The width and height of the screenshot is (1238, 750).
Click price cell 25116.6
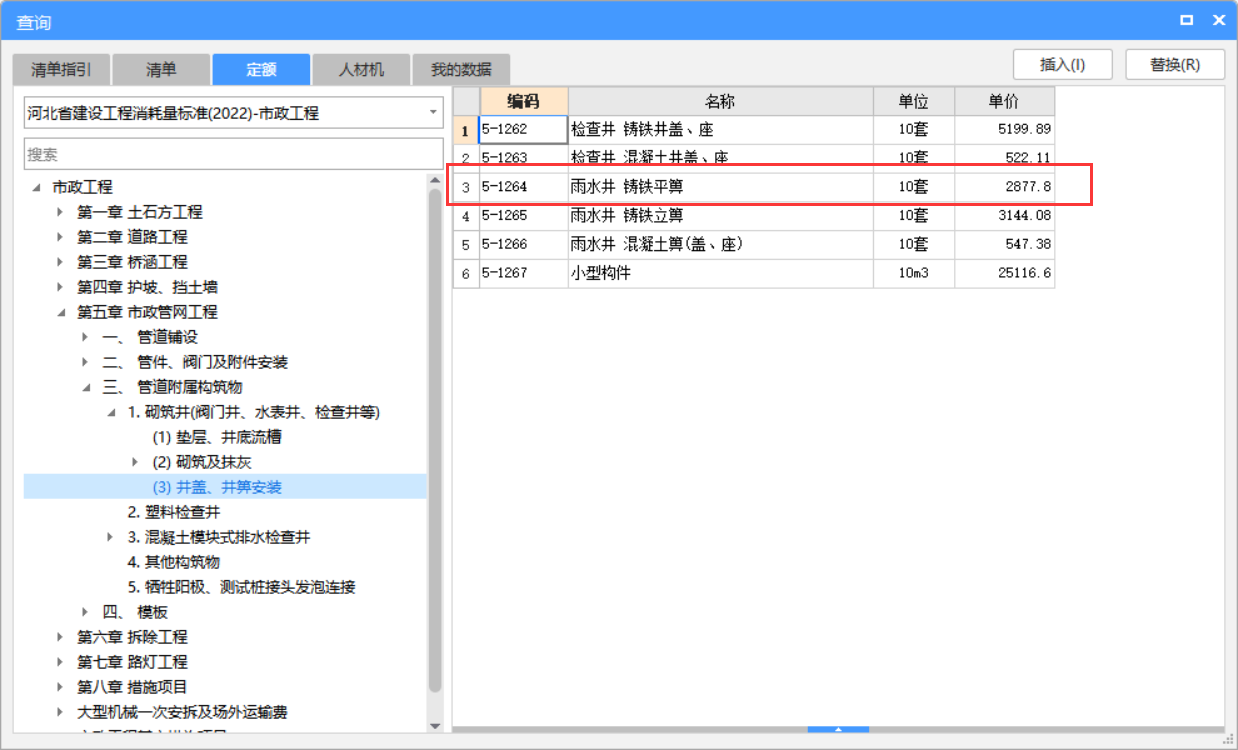click(1004, 273)
